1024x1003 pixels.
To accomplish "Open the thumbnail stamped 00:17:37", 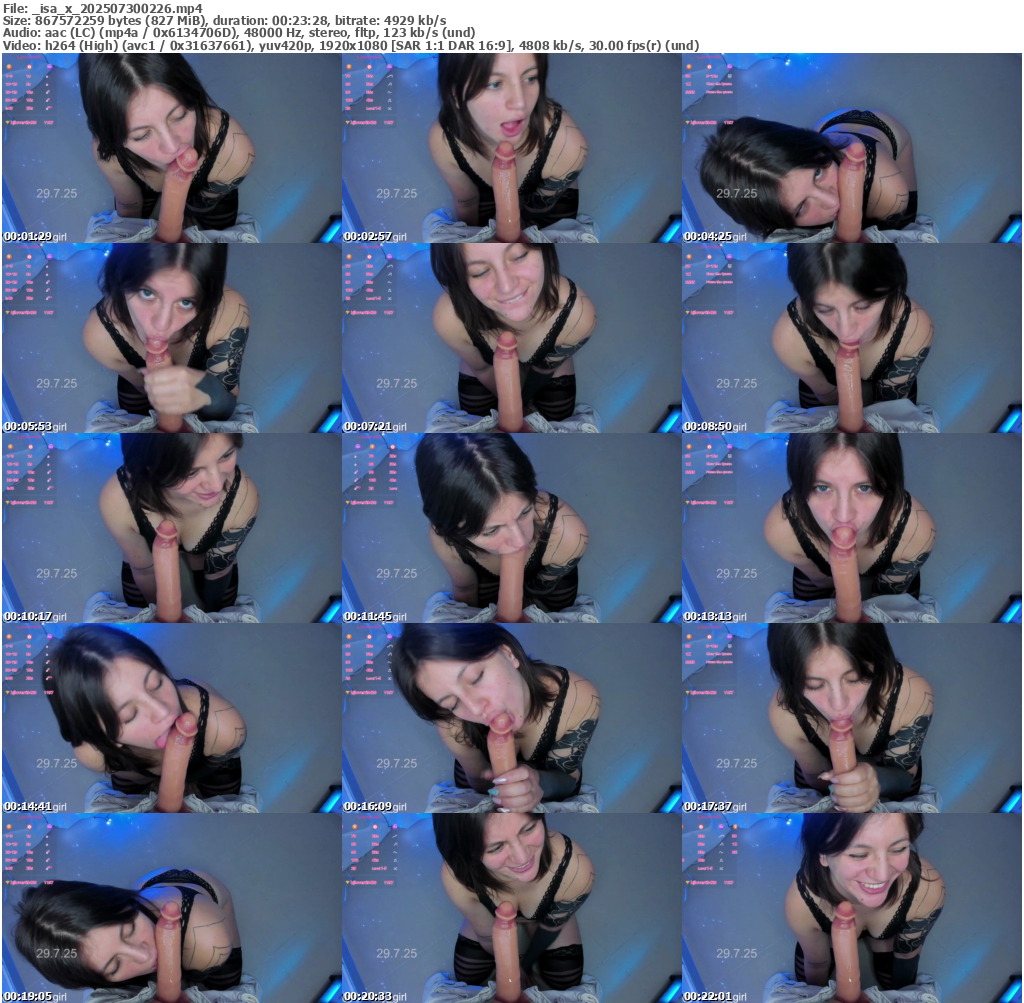I will coord(852,718).
